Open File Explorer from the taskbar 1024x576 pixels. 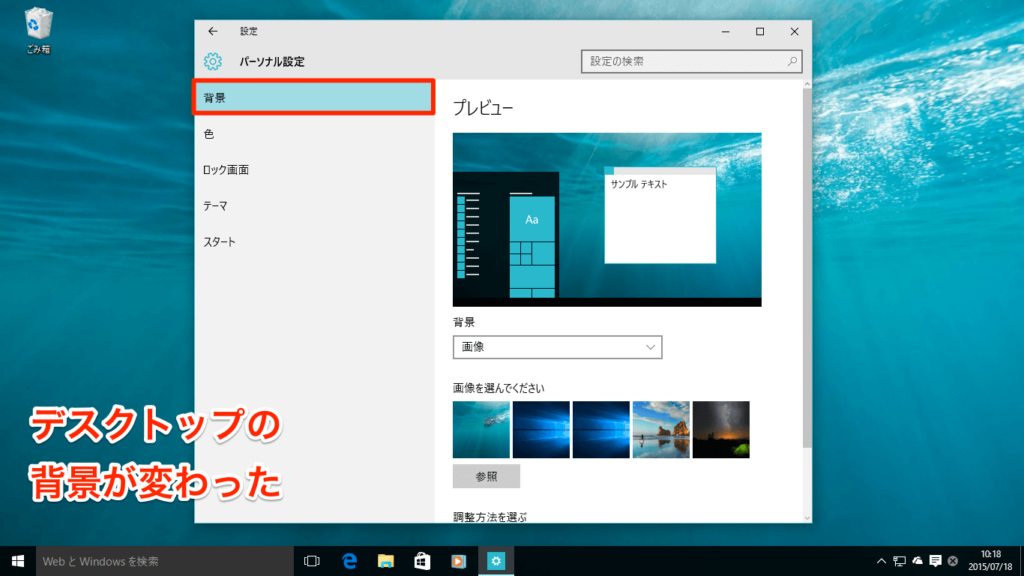[386, 561]
